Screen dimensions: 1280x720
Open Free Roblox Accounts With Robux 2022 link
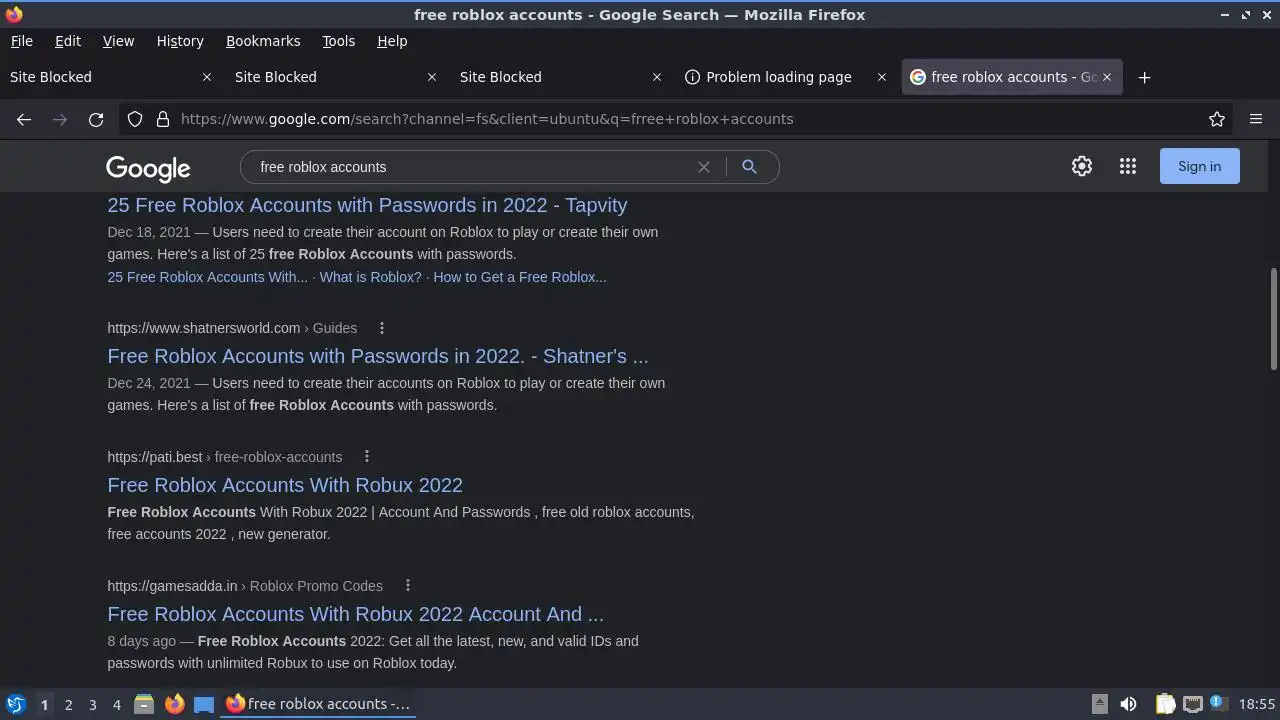(x=285, y=485)
